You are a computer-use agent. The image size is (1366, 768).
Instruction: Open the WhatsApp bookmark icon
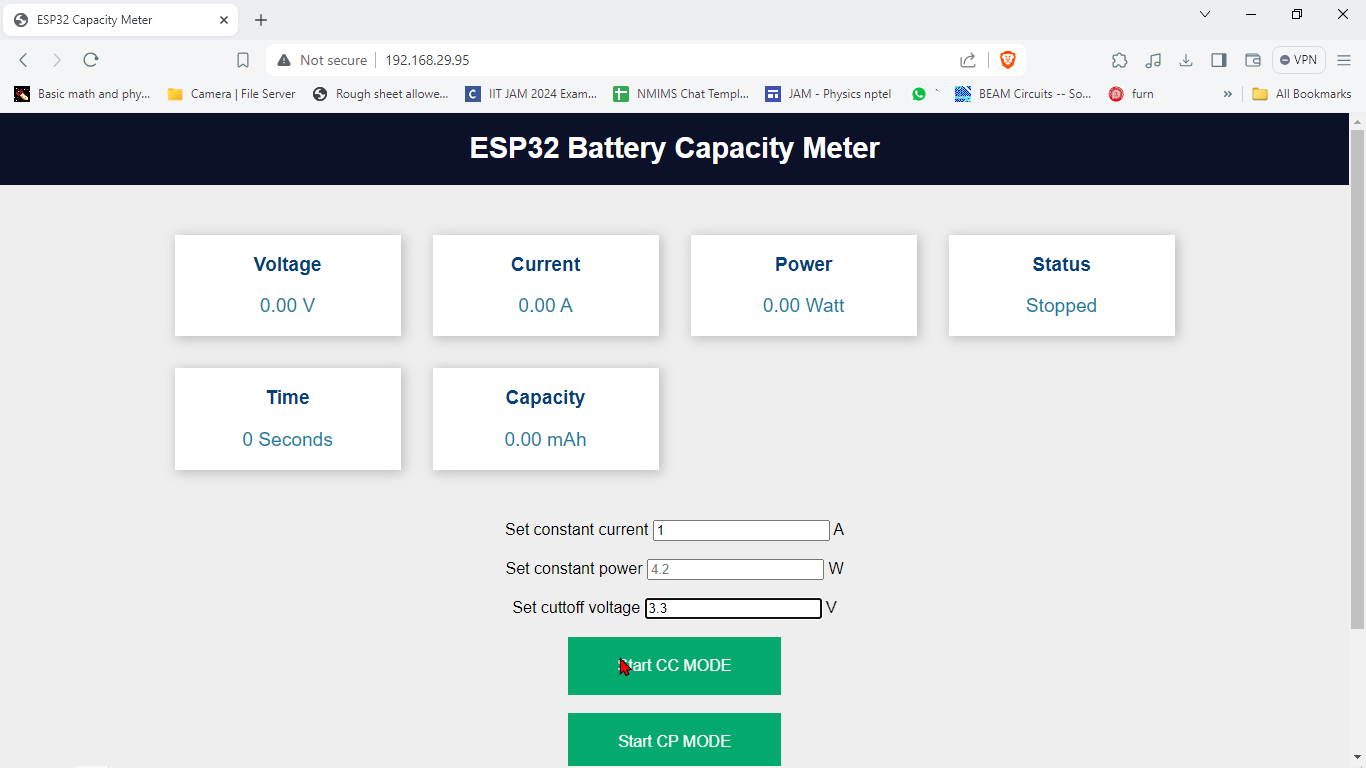tap(919, 94)
